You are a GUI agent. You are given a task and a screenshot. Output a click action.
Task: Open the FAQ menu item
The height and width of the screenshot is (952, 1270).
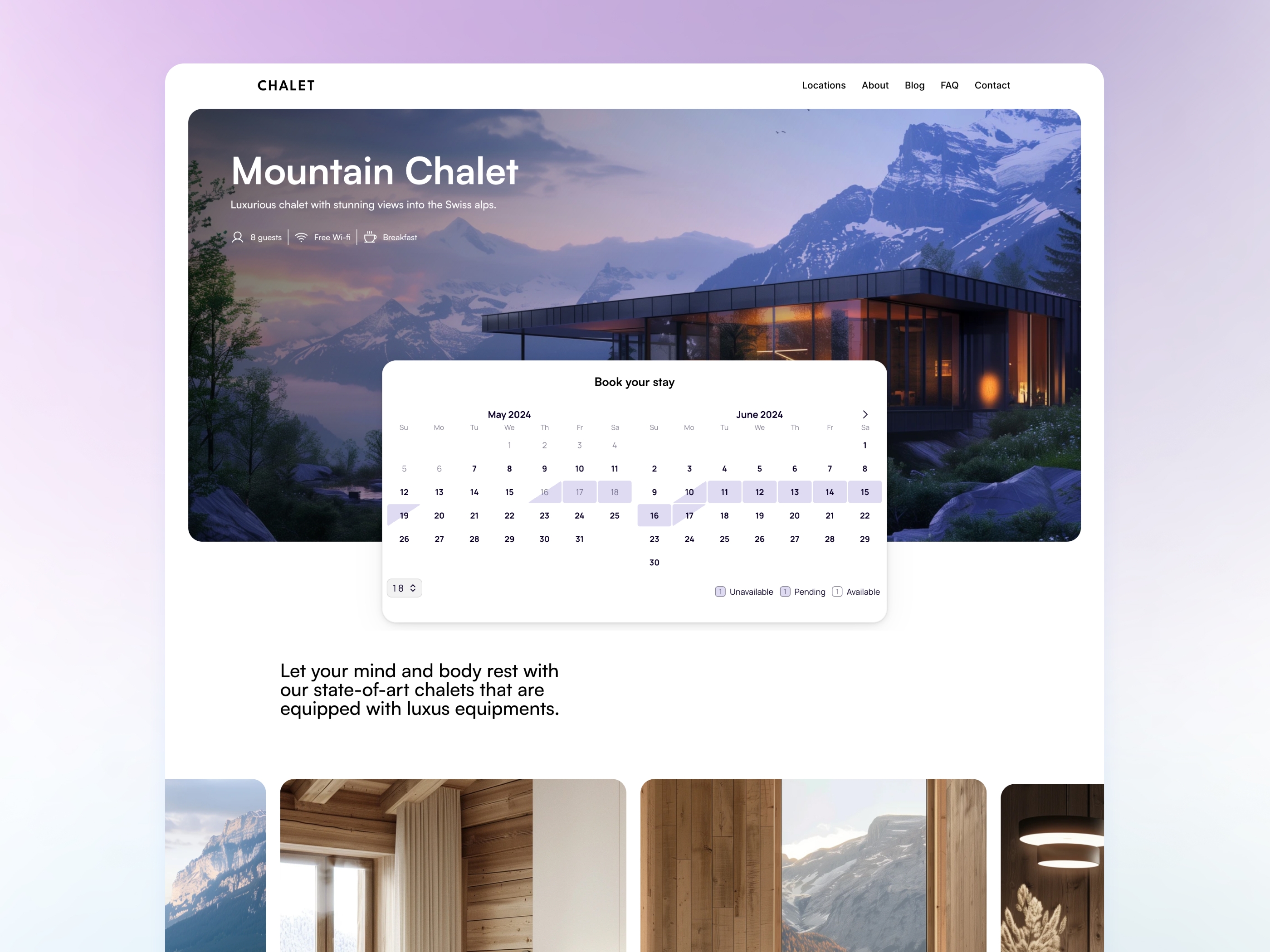pyautogui.click(x=949, y=84)
